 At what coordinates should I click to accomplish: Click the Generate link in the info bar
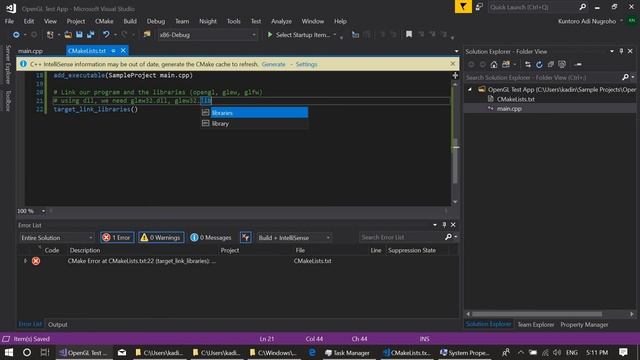tap(273, 64)
